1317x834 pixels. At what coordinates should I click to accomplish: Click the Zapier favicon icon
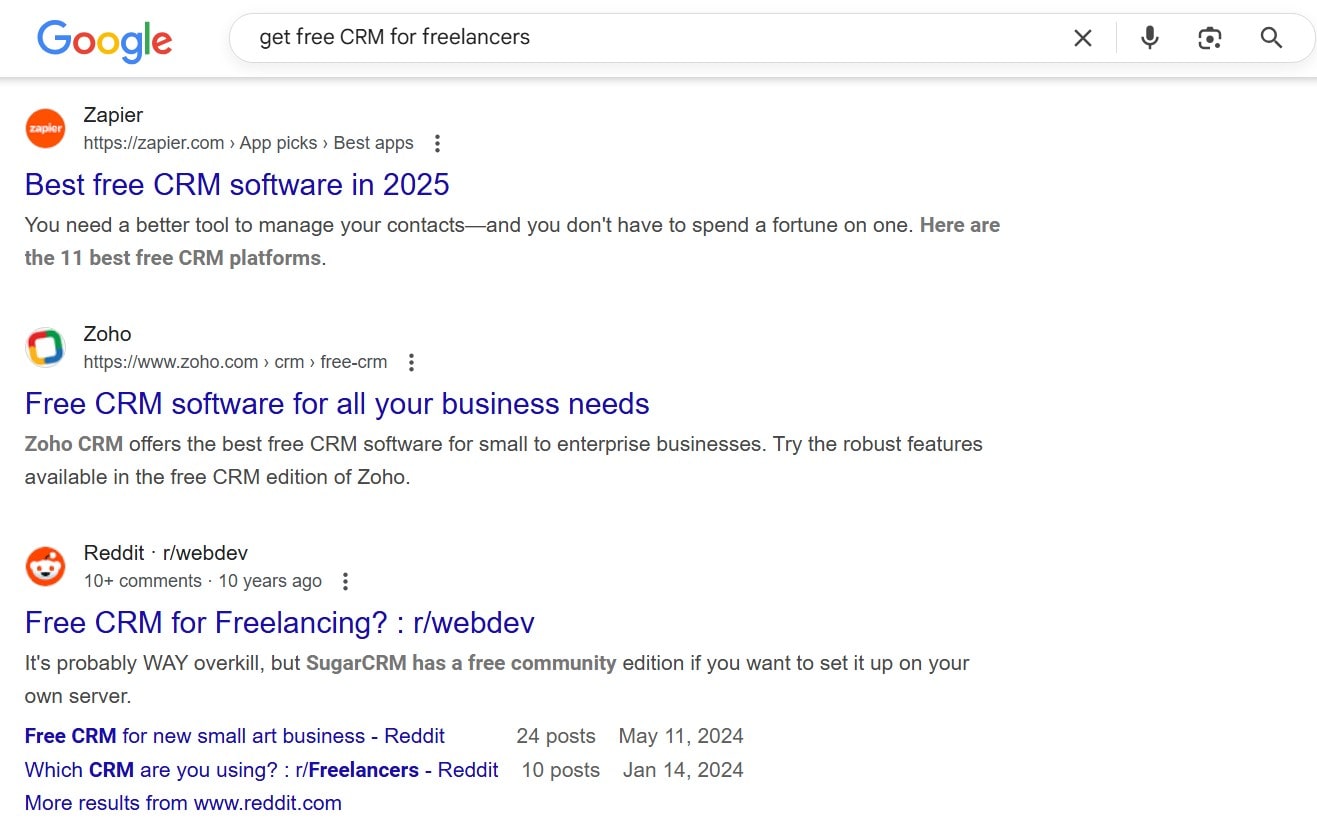(45, 128)
